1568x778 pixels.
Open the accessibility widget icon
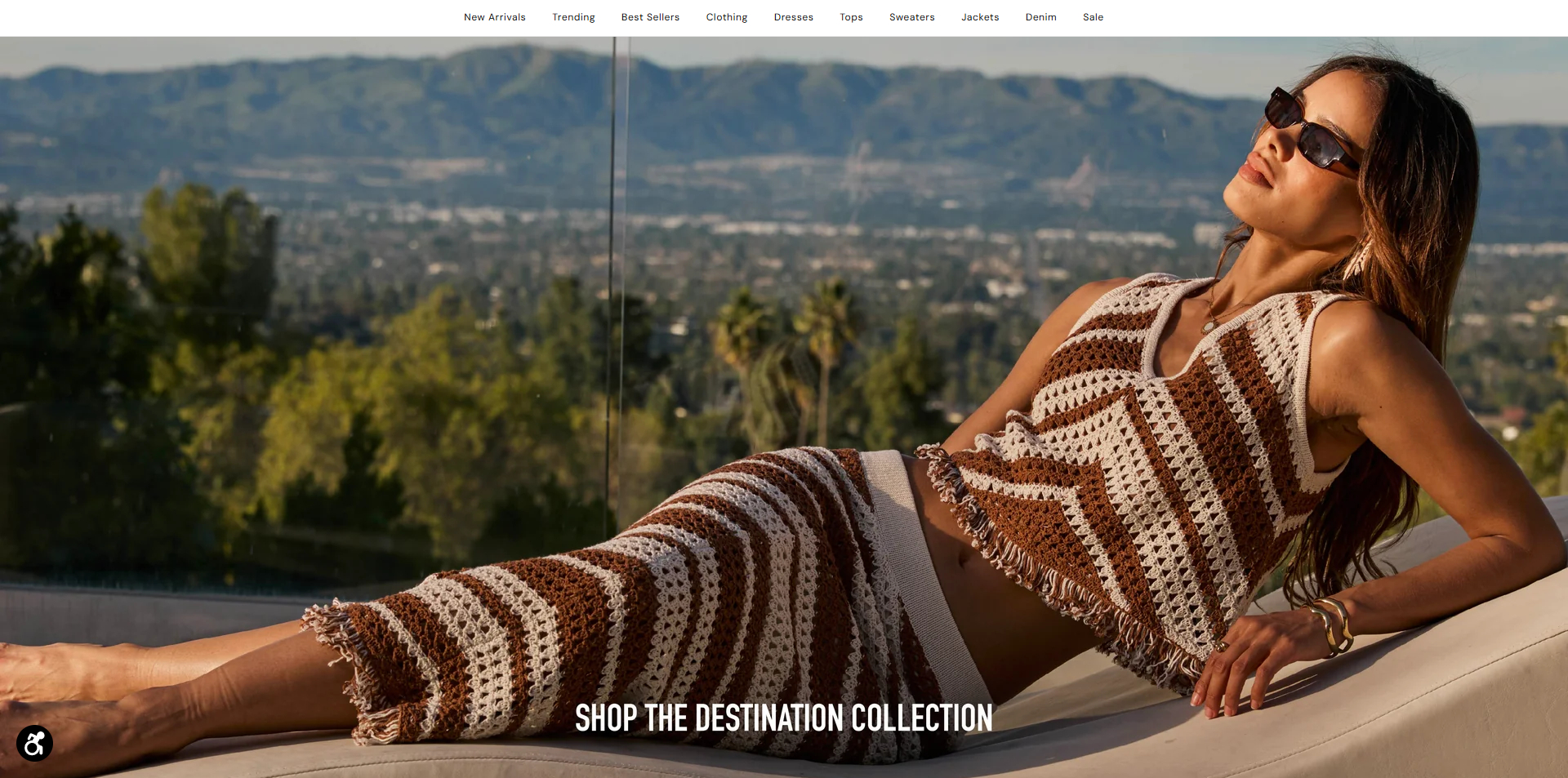pyautogui.click(x=34, y=743)
